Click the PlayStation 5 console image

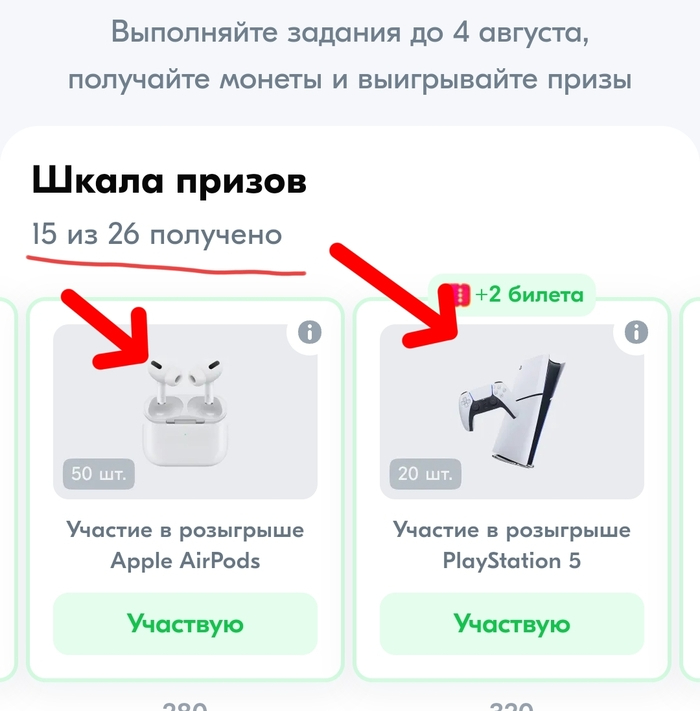tap(512, 411)
